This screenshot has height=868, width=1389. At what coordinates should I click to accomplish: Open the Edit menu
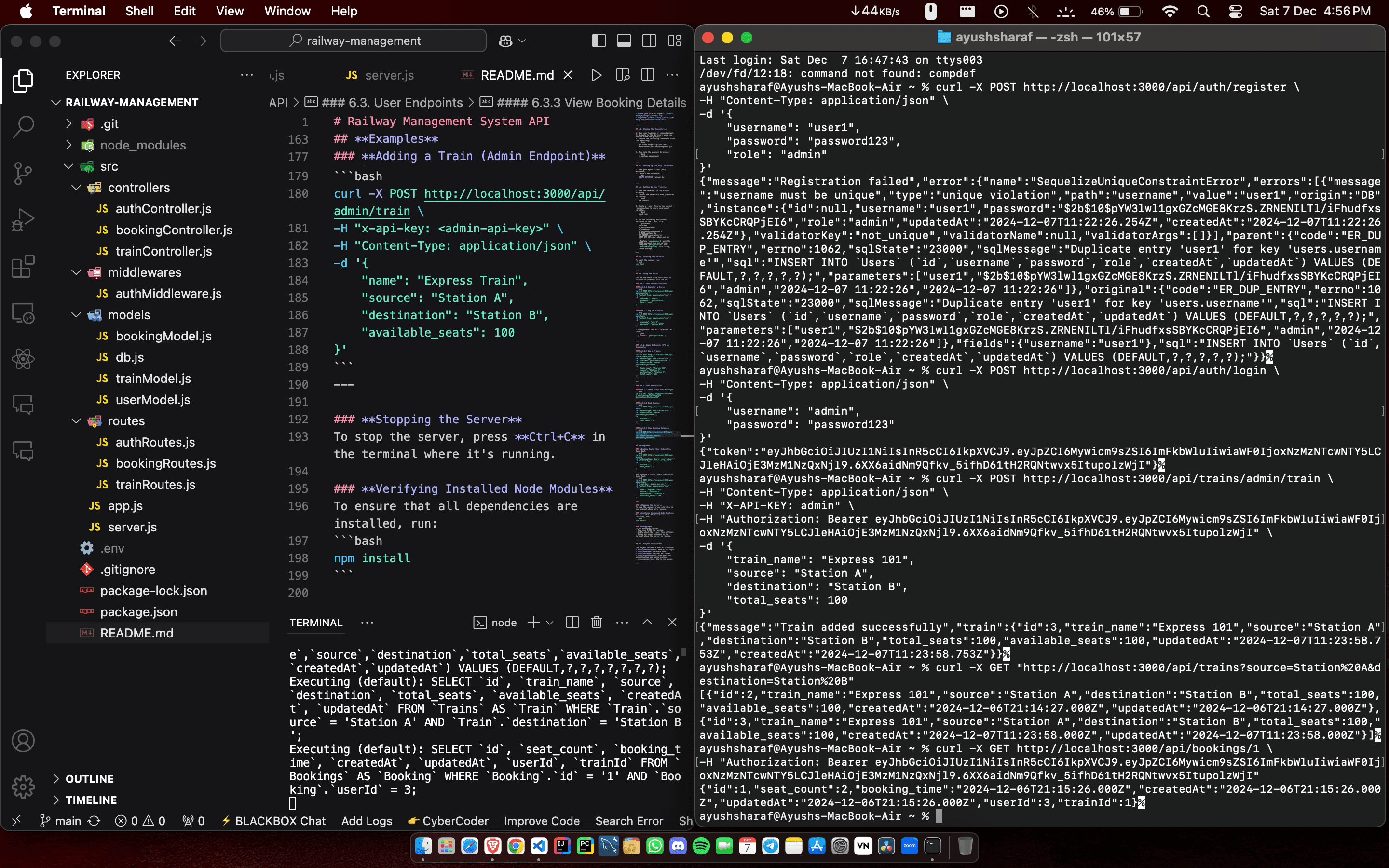(184, 11)
